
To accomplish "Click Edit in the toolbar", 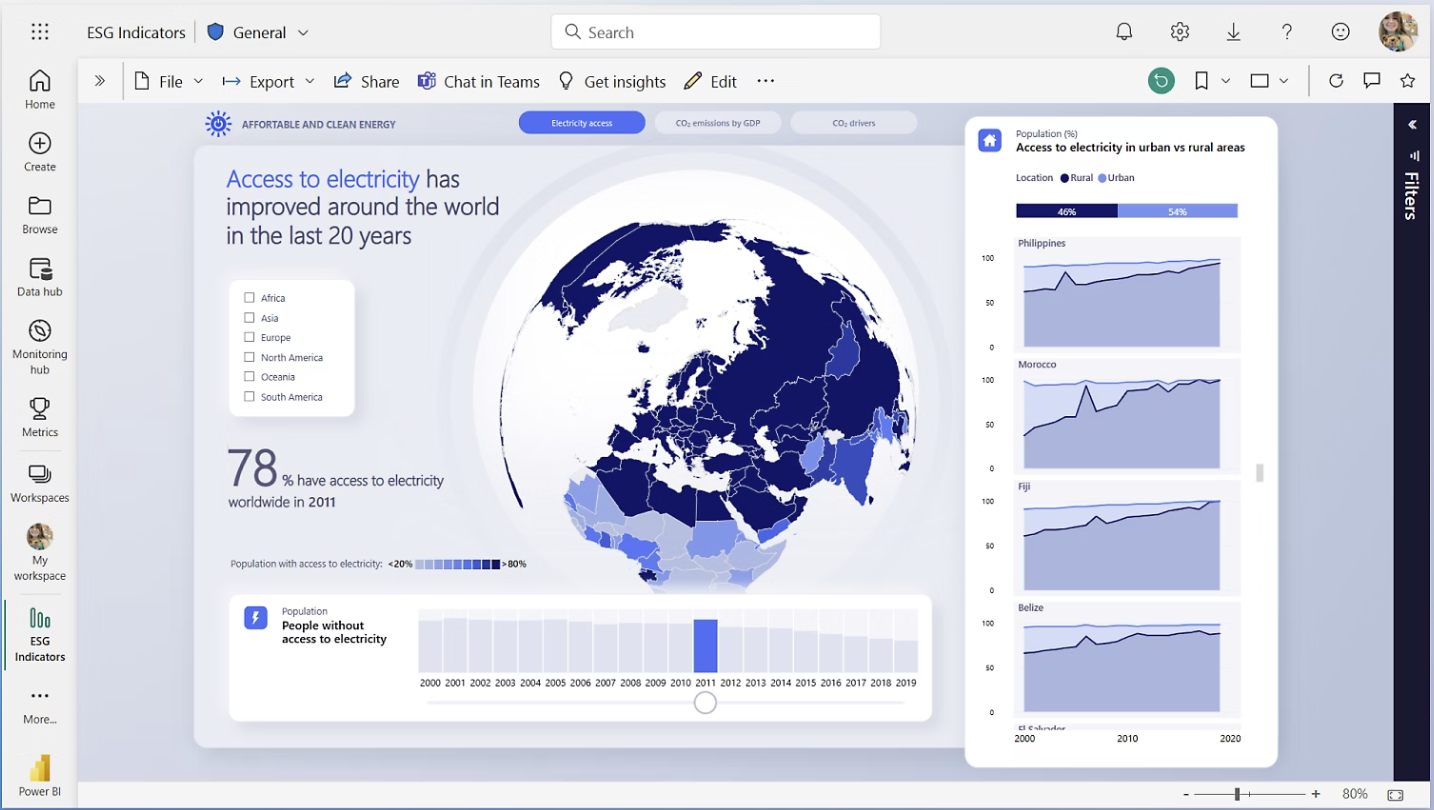I will pos(711,81).
